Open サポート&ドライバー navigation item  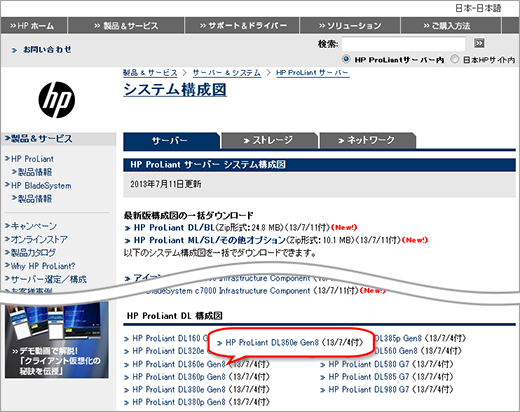pos(243,26)
